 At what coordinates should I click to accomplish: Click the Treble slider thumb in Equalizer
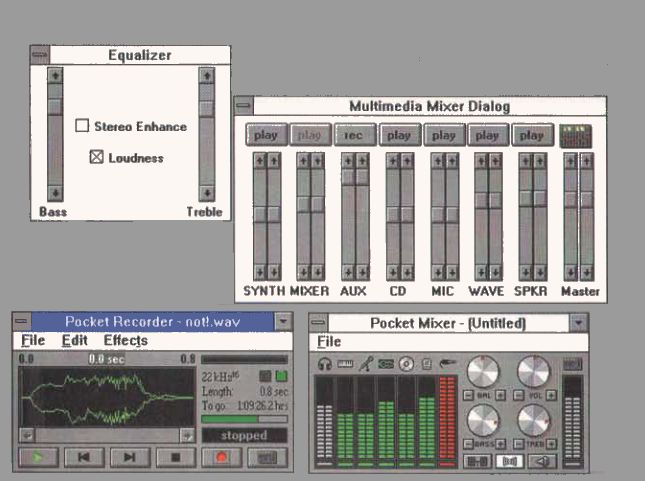point(207,109)
